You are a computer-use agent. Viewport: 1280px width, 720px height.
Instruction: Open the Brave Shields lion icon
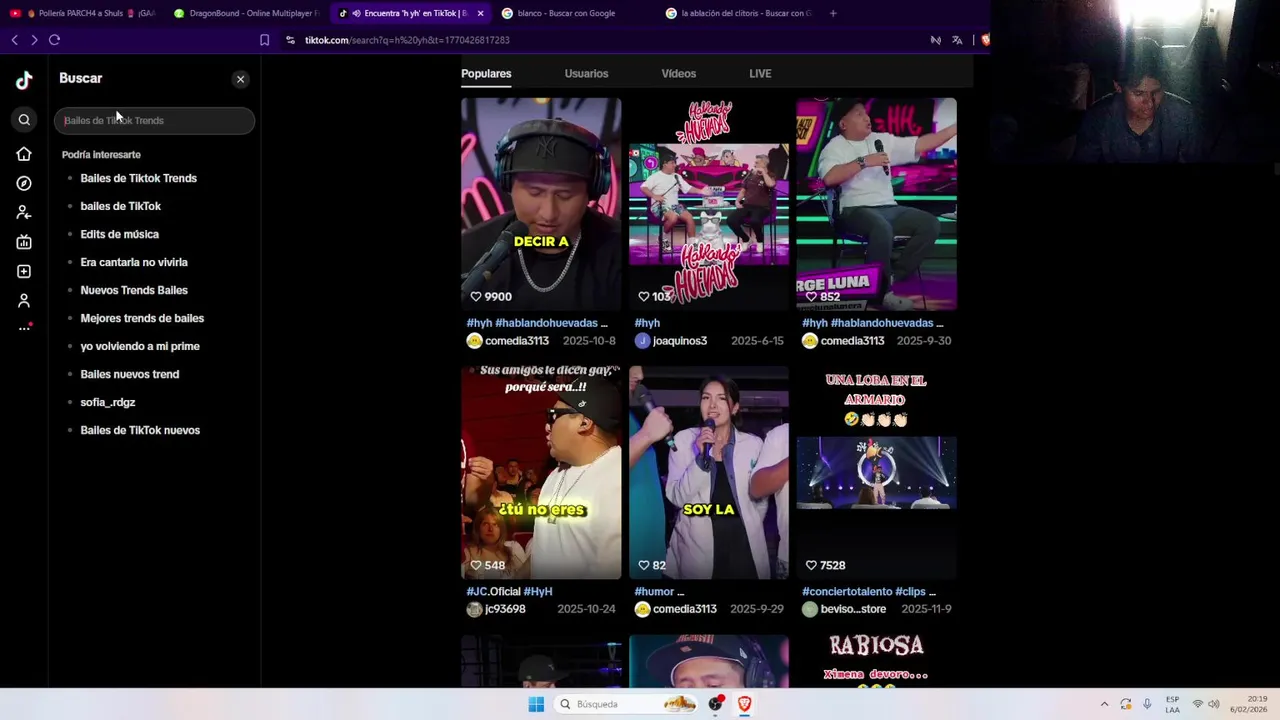pyautogui.click(x=985, y=40)
